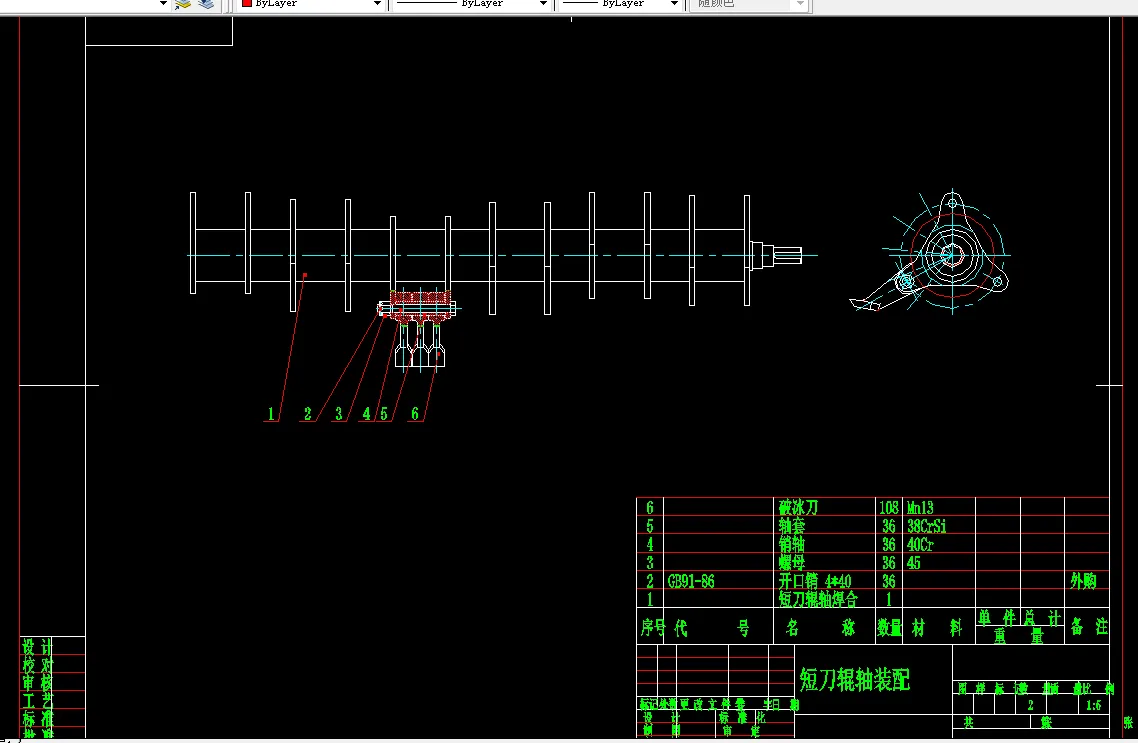Click the splined shaft end of the roller

tap(787, 255)
